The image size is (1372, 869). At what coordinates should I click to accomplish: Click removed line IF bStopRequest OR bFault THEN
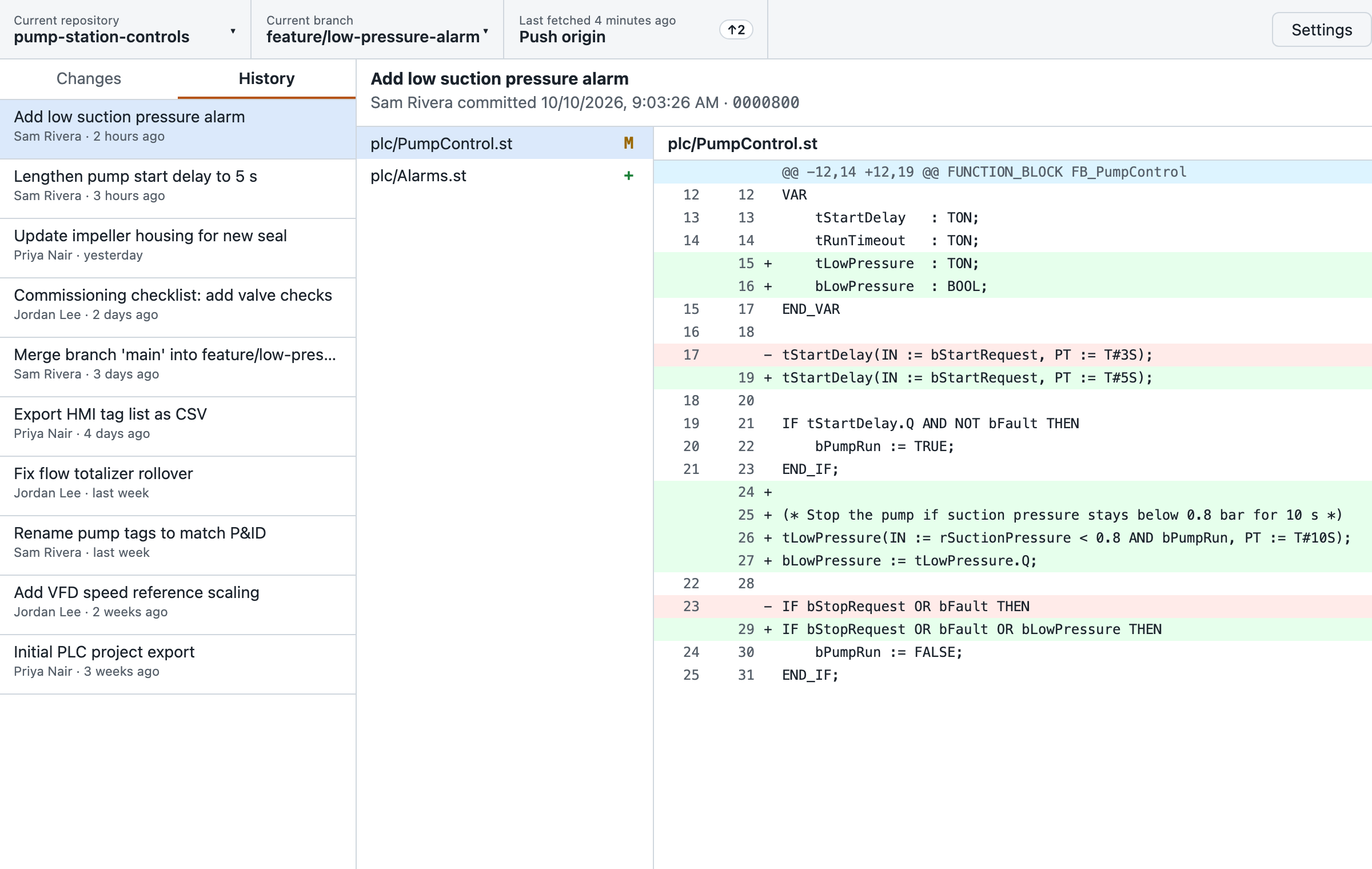click(x=1012, y=607)
